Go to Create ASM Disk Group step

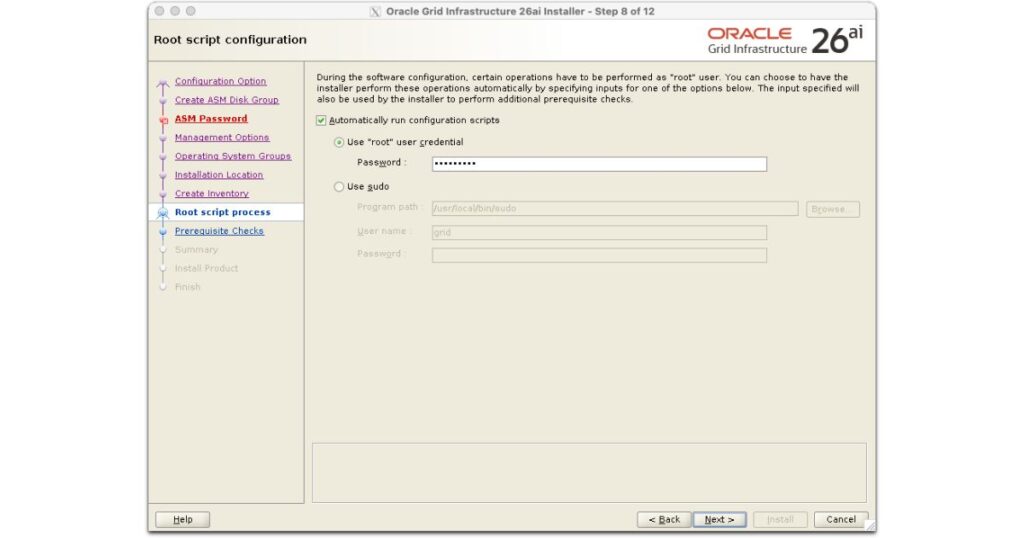[x=227, y=100]
